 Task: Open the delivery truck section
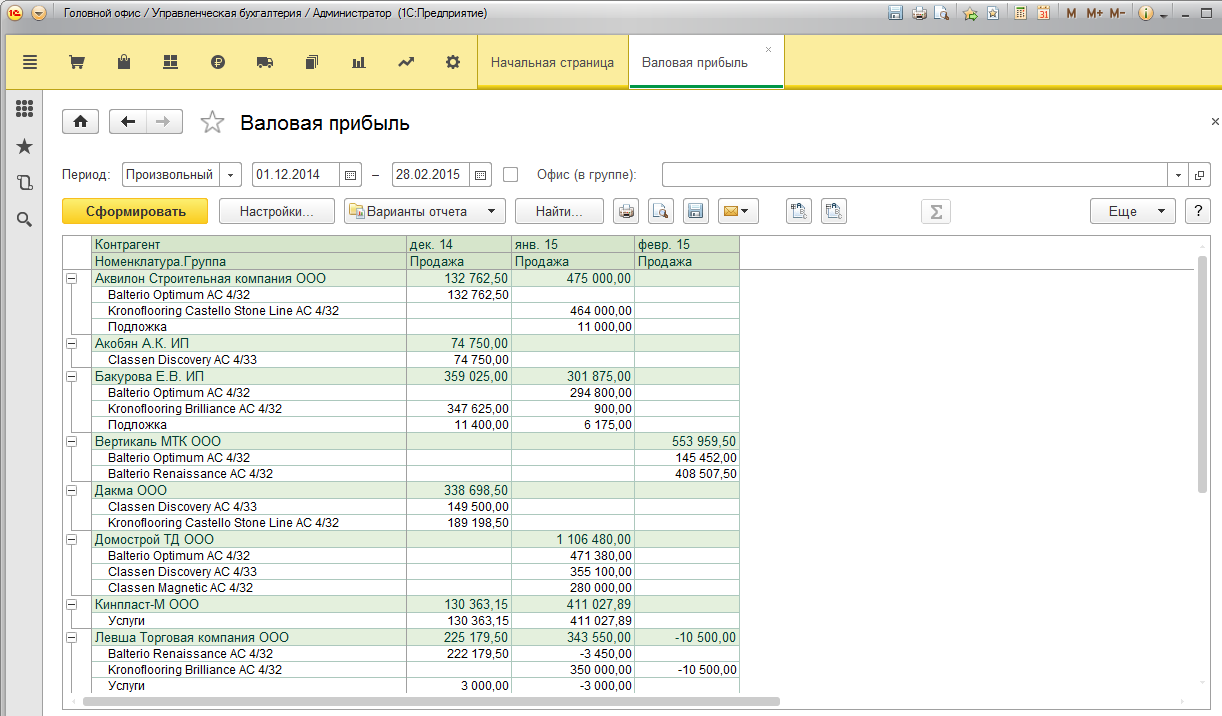click(x=265, y=62)
